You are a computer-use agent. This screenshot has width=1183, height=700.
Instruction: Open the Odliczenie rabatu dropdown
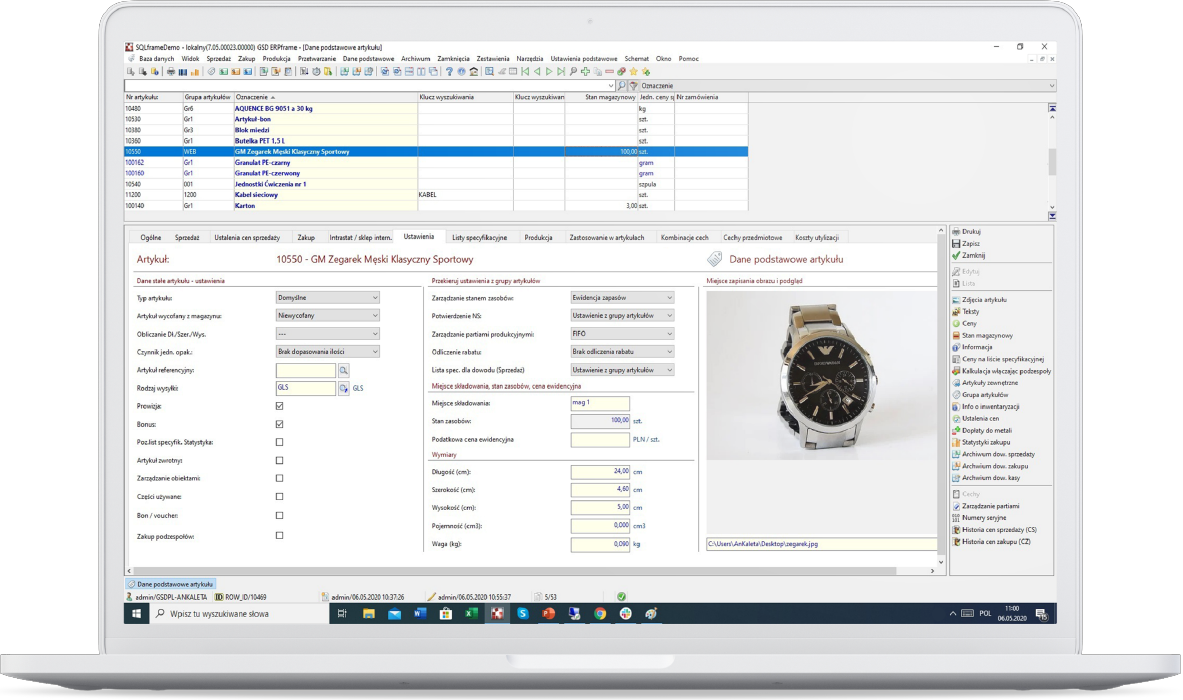[622, 352]
